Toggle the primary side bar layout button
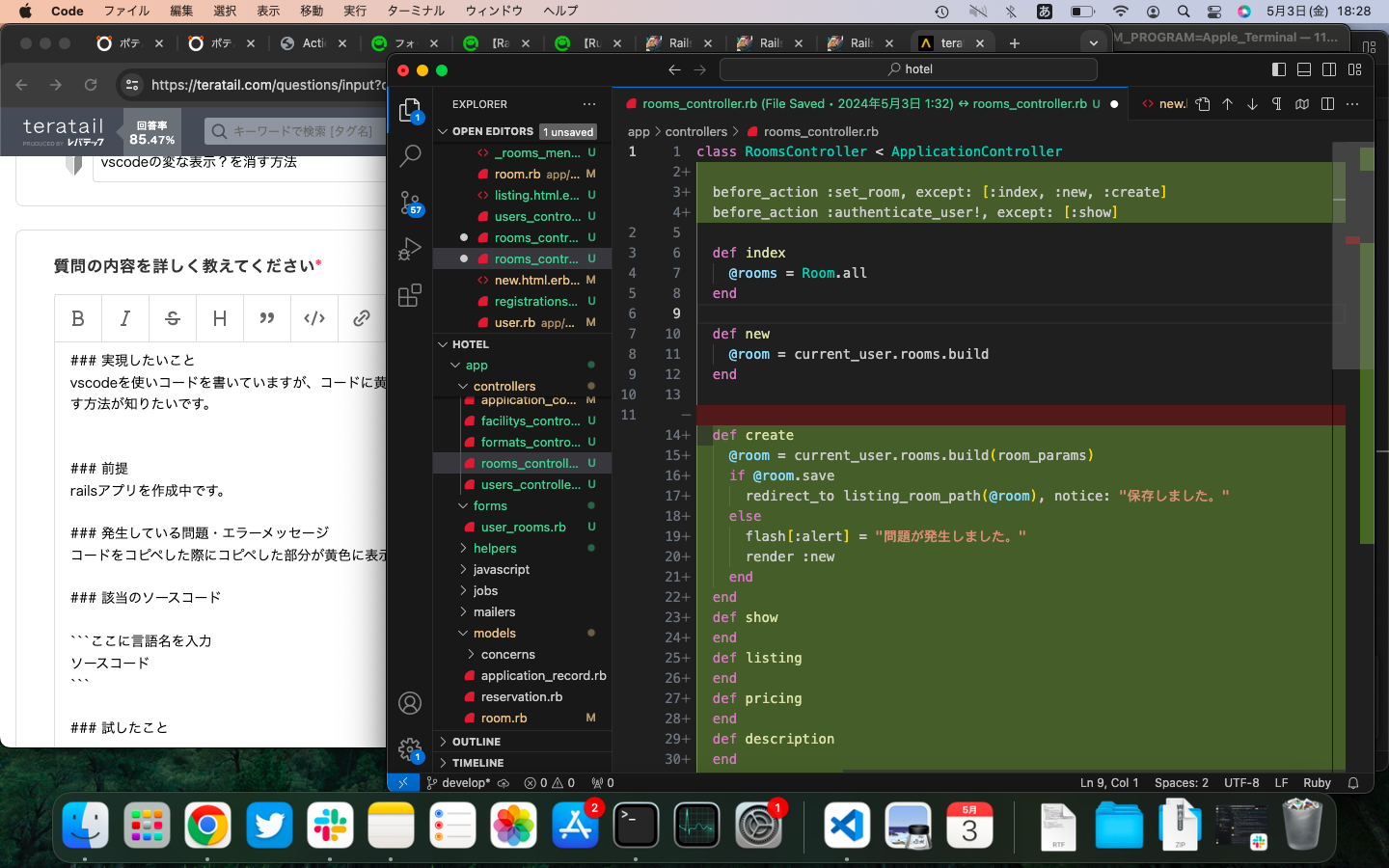1389x868 pixels. (1279, 69)
